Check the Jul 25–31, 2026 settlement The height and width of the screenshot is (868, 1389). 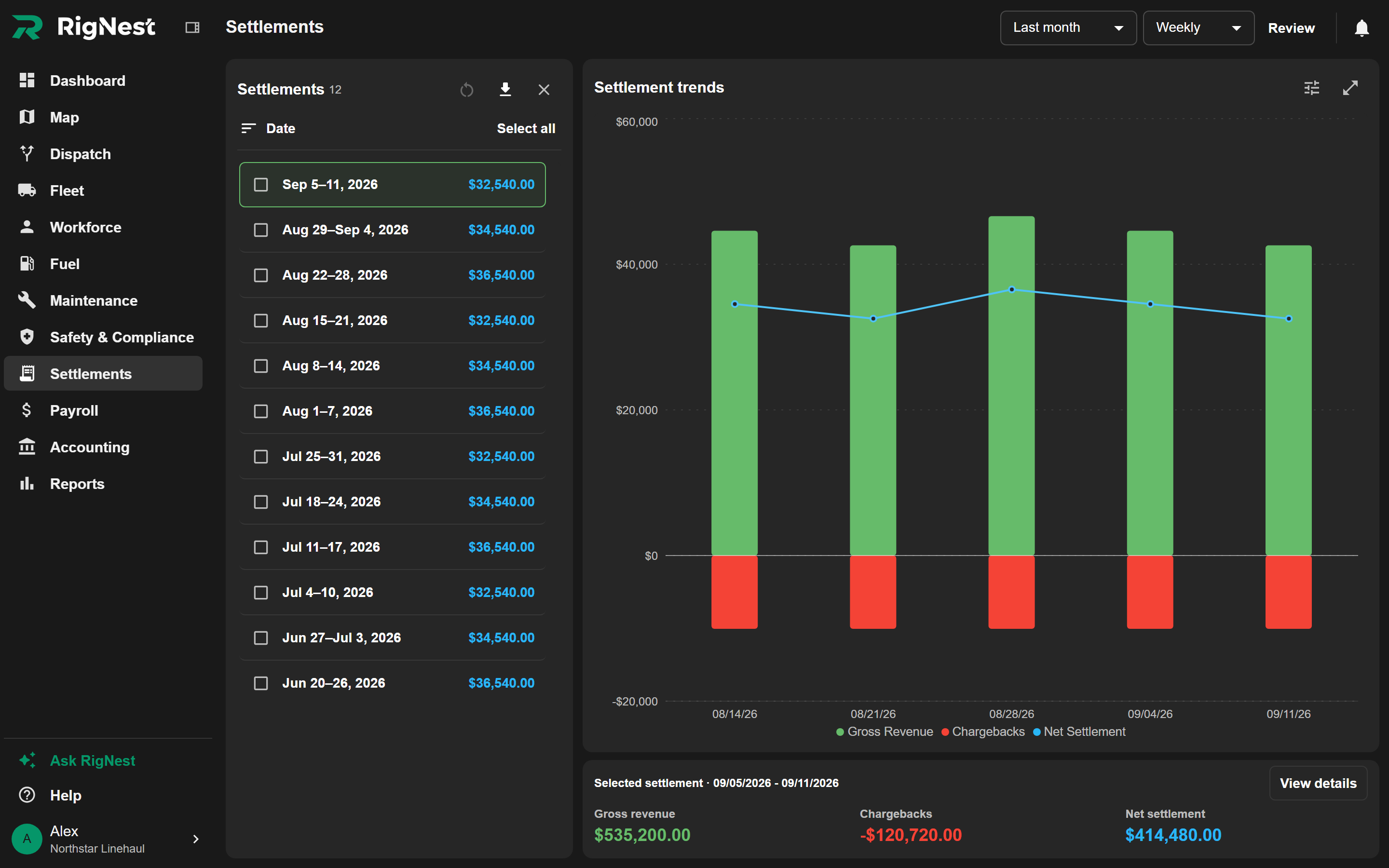click(x=261, y=457)
